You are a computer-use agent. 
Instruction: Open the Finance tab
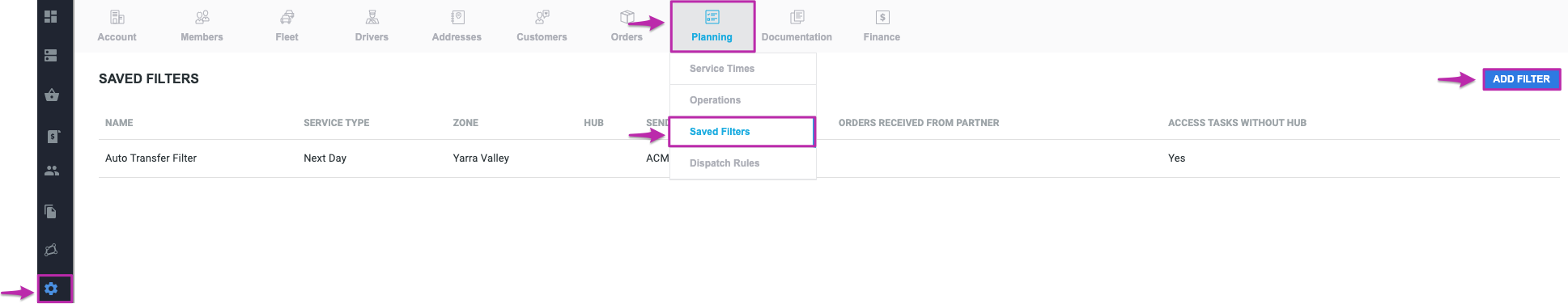click(882, 27)
